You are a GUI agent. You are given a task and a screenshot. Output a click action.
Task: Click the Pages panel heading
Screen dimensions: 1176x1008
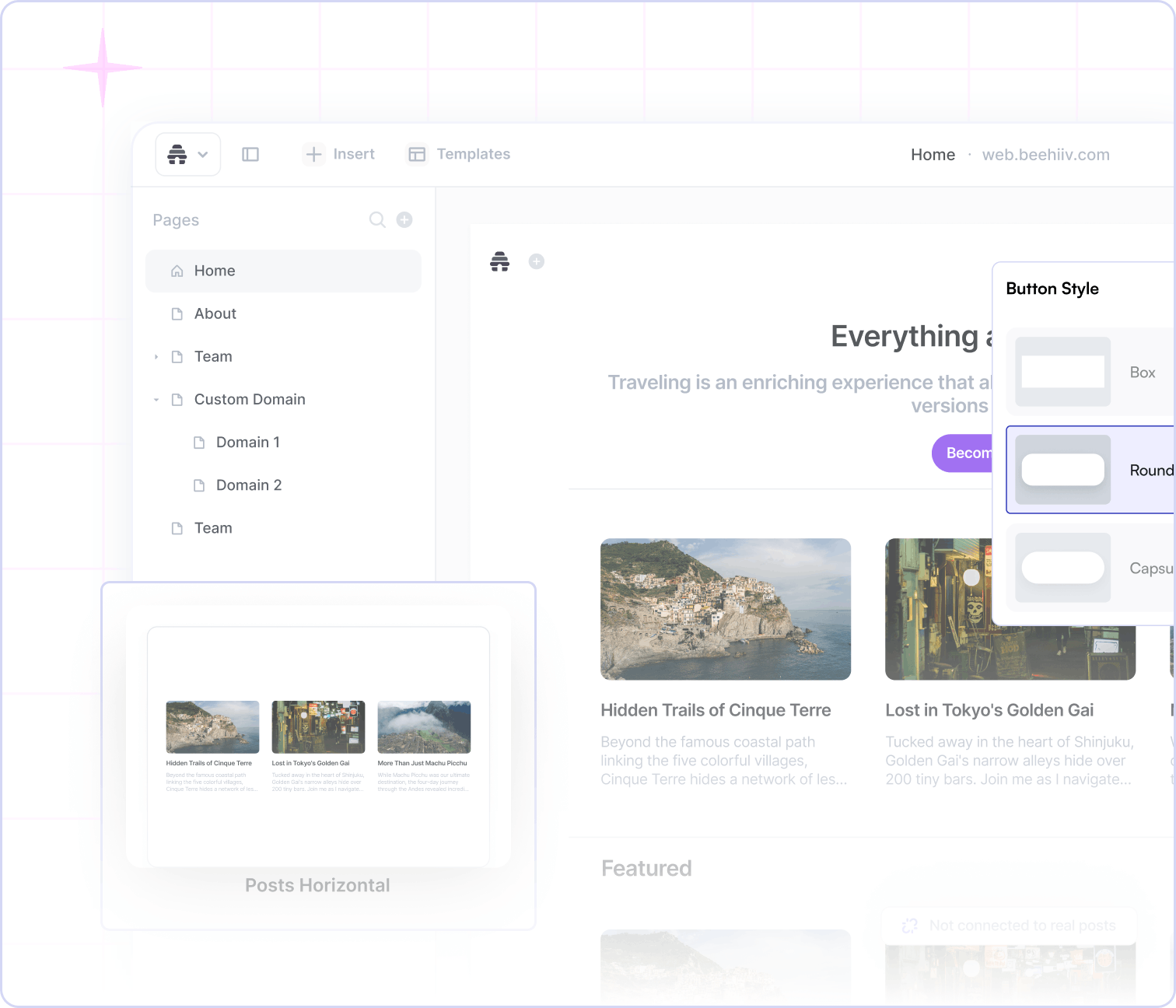[x=176, y=220]
